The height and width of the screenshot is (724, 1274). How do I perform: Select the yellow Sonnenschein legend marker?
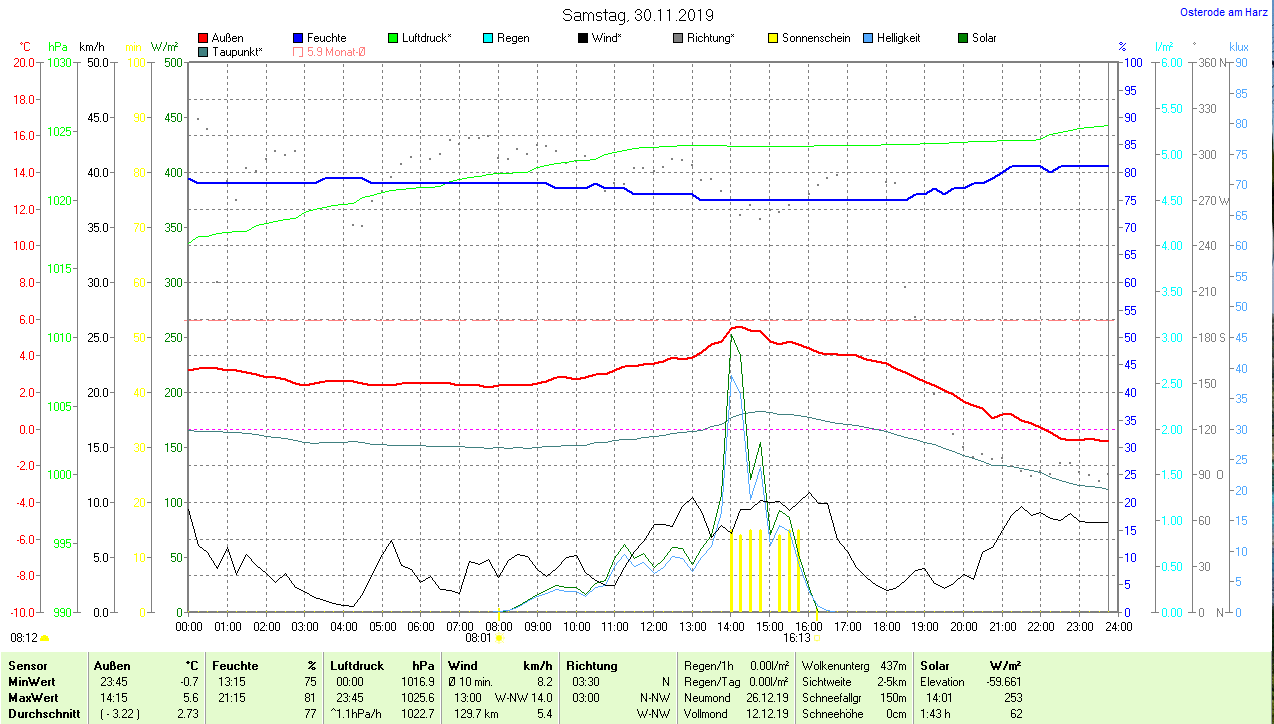pyautogui.click(x=773, y=38)
